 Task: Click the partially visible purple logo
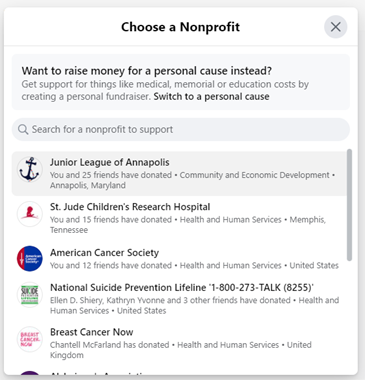click(x=30, y=373)
